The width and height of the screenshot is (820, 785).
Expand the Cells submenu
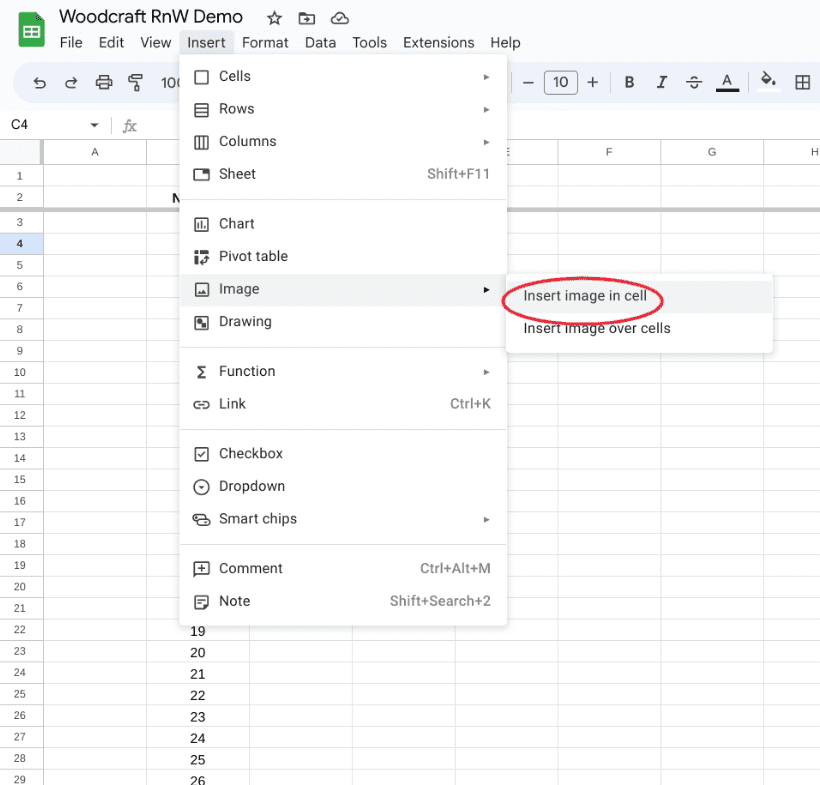tap(343, 76)
